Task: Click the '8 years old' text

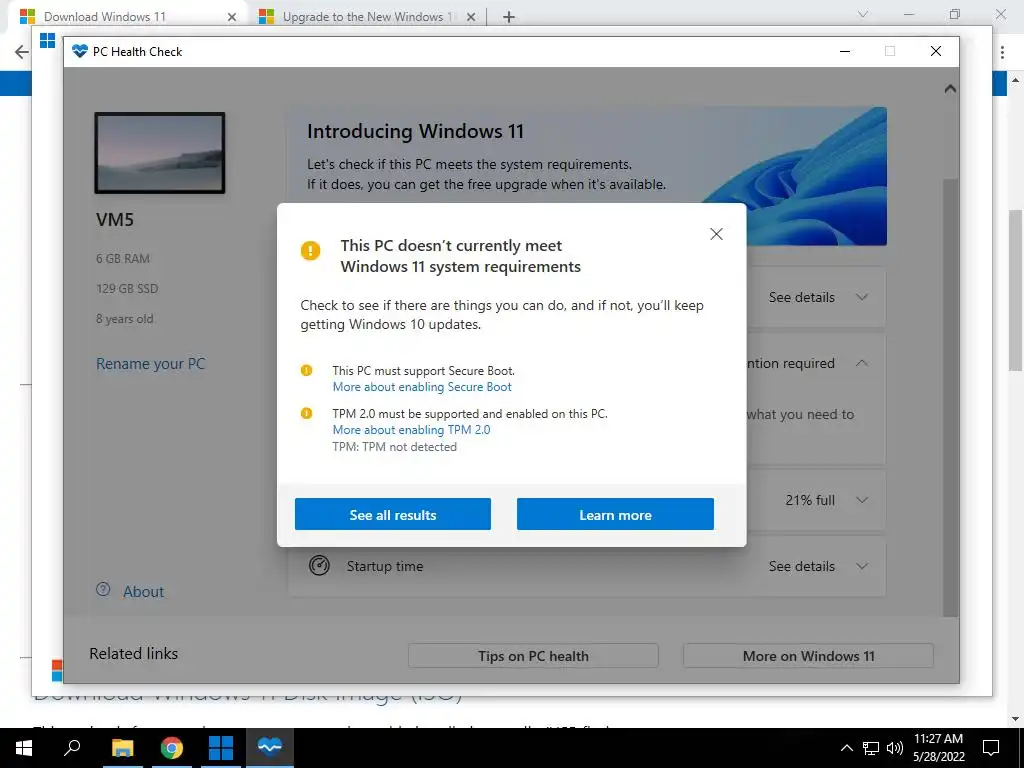Action: pyautogui.click(x=125, y=319)
